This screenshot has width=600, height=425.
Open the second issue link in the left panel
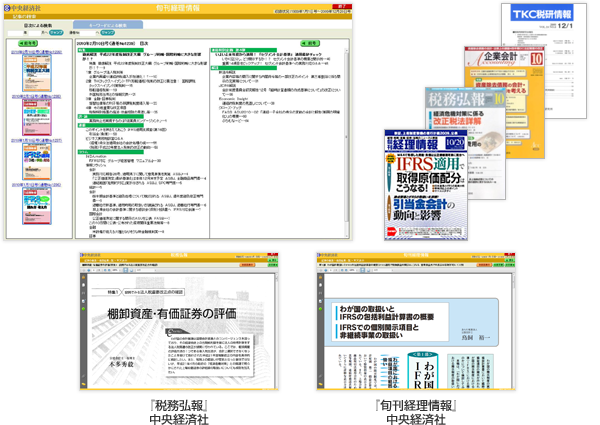(x=37, y=96)
